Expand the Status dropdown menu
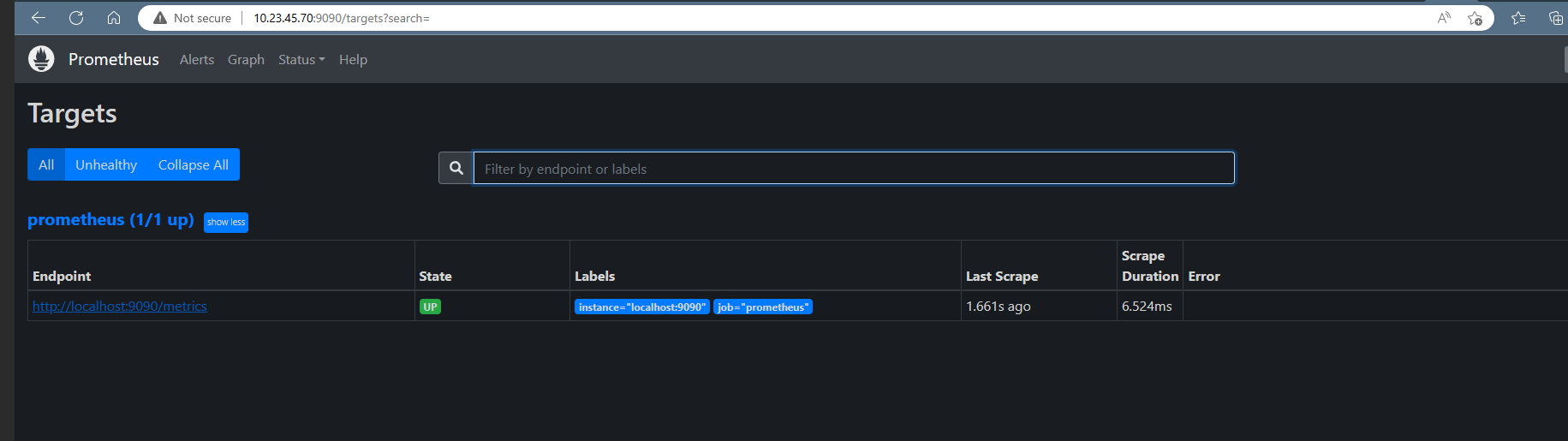 [301, 60]
